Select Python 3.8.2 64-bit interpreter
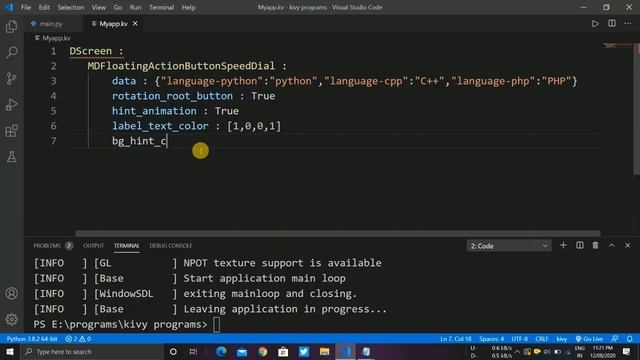 32,339
